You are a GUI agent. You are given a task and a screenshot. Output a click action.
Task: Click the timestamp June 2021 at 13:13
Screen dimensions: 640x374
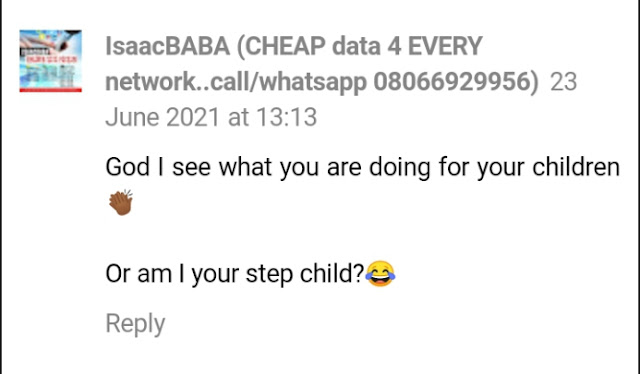(x=211, y=117)
